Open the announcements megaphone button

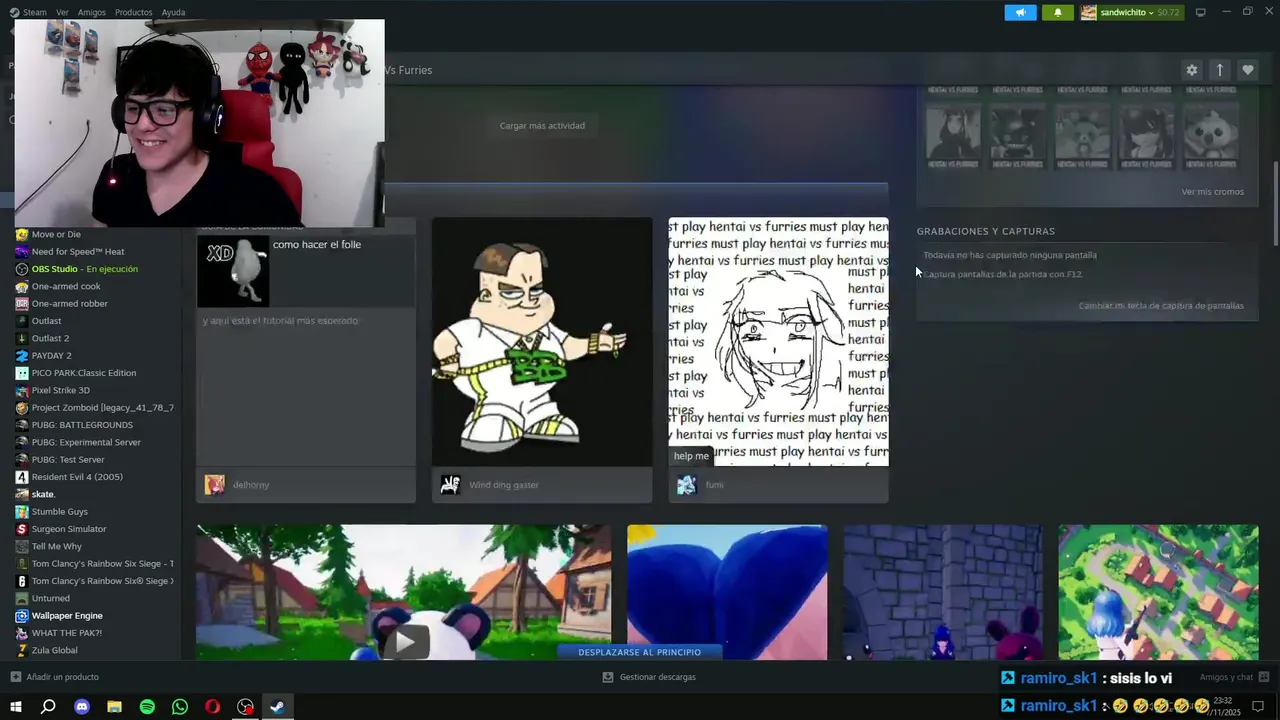1020,12
